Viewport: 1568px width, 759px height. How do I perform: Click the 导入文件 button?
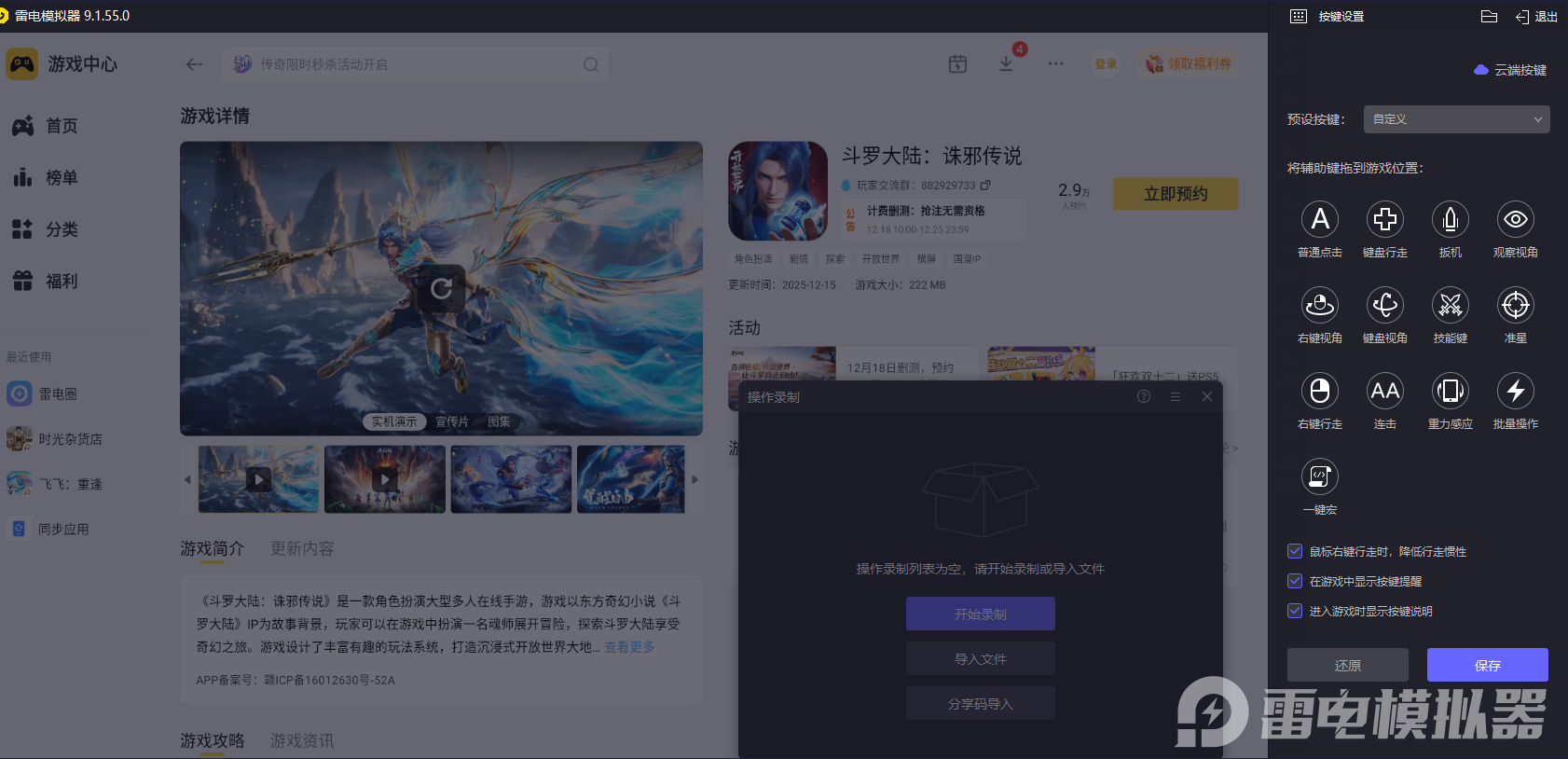tap(981, 658)
